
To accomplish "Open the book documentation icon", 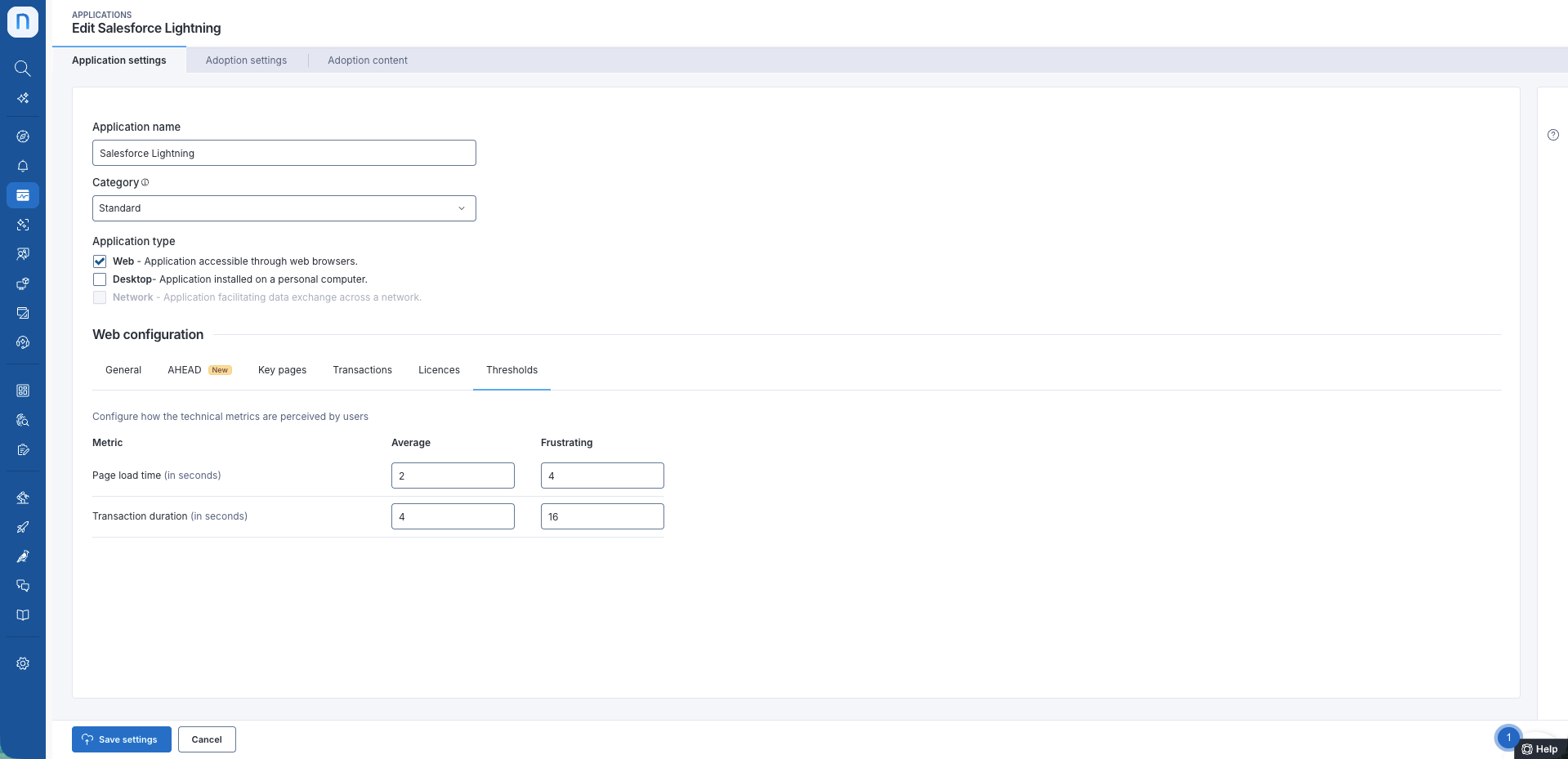I will pos(23,615).
